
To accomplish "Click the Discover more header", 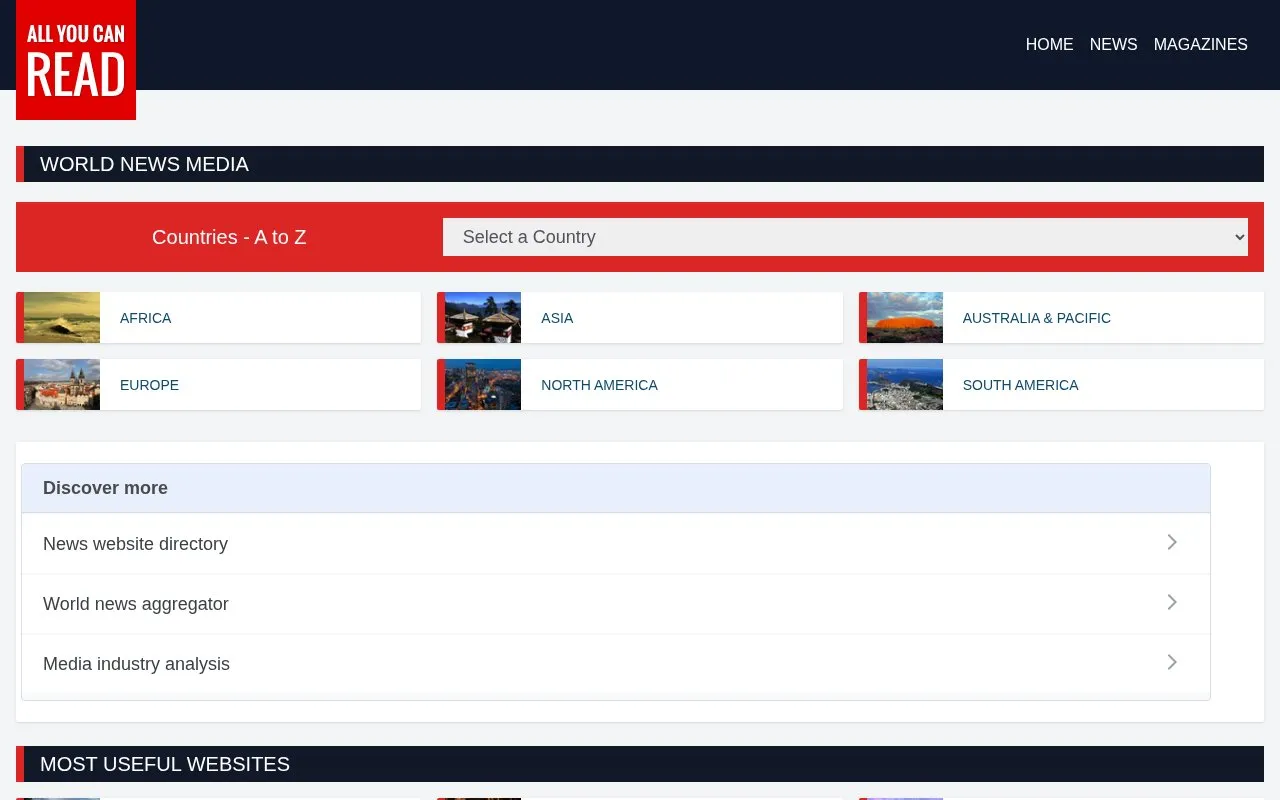I will (616, 488).
